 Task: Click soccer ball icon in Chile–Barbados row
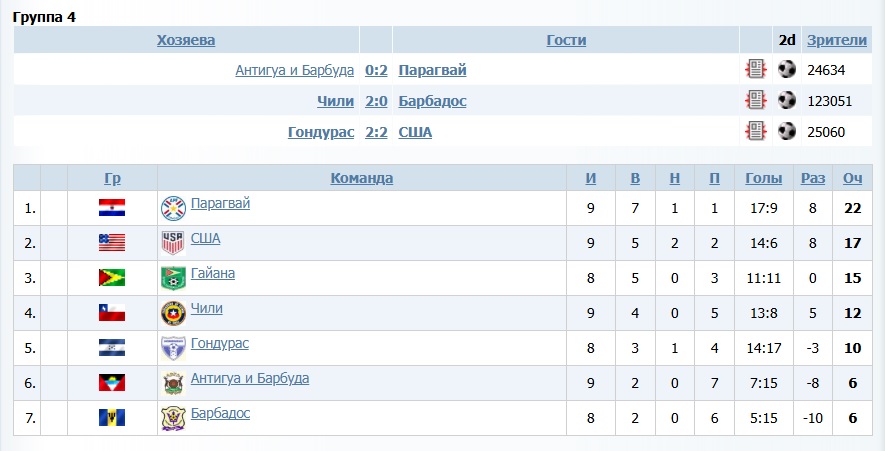pyautogui.click(x=787, y=101)
